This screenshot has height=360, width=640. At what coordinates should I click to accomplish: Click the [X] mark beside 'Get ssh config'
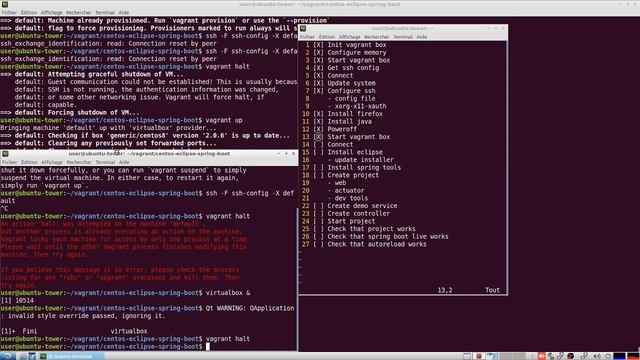(318, 68)
